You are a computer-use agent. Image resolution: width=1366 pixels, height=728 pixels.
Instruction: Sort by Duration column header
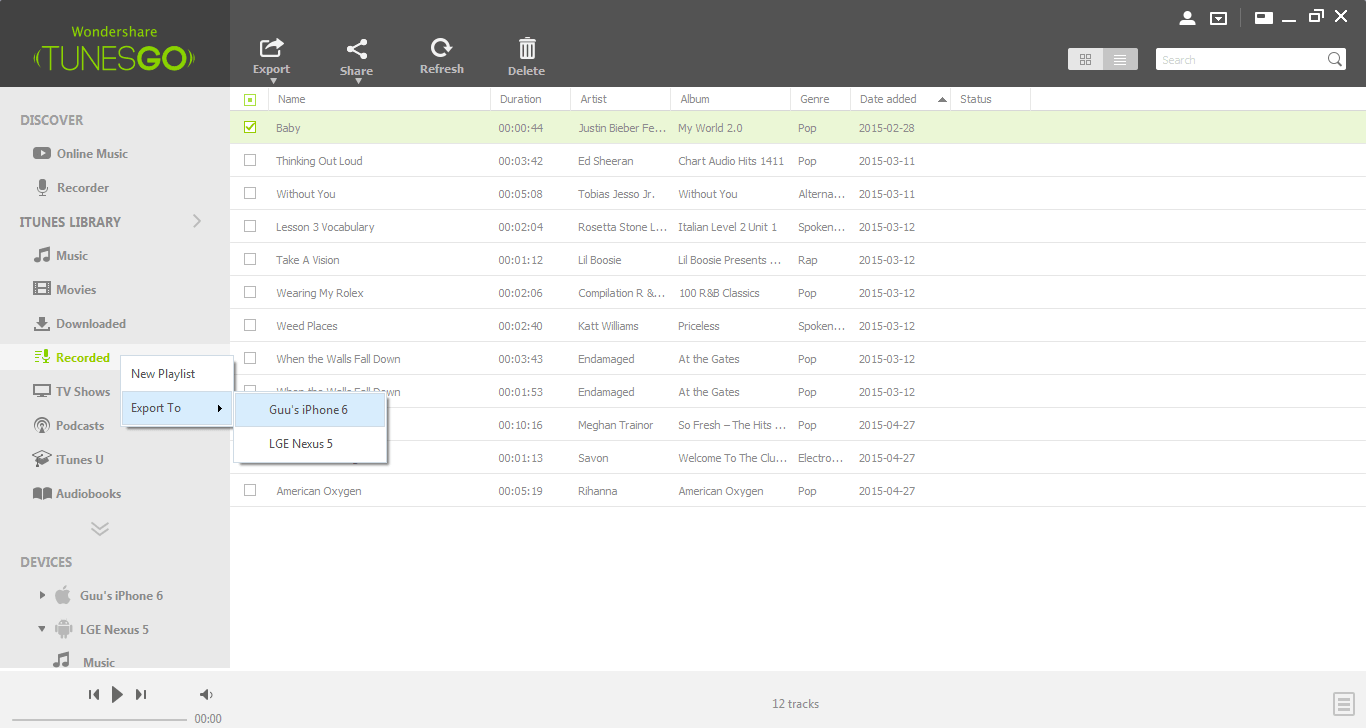(531, 99)
